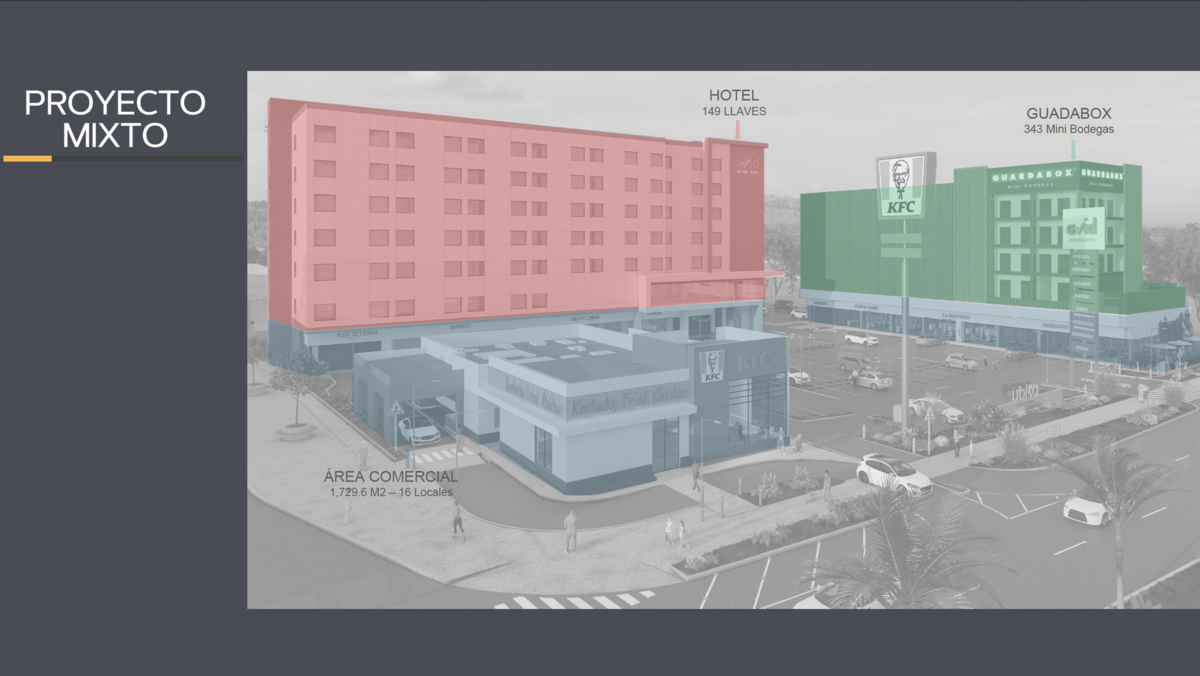Click the 1,729.6 M2 – 16 Locales caption
This screenshot has height=676, width=1200.
(391, 493)
